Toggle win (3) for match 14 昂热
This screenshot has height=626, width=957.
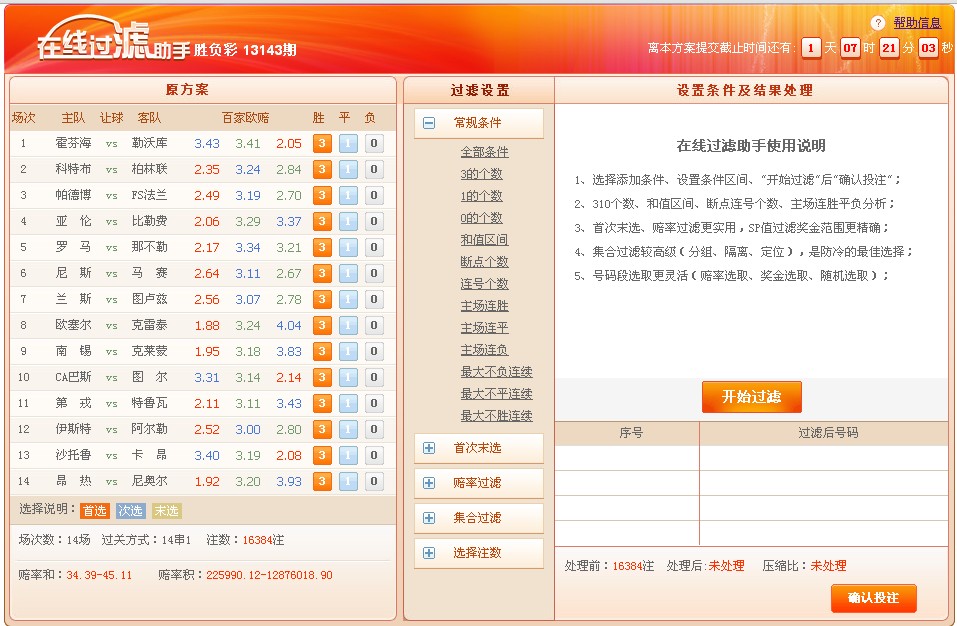pos(322,481)
